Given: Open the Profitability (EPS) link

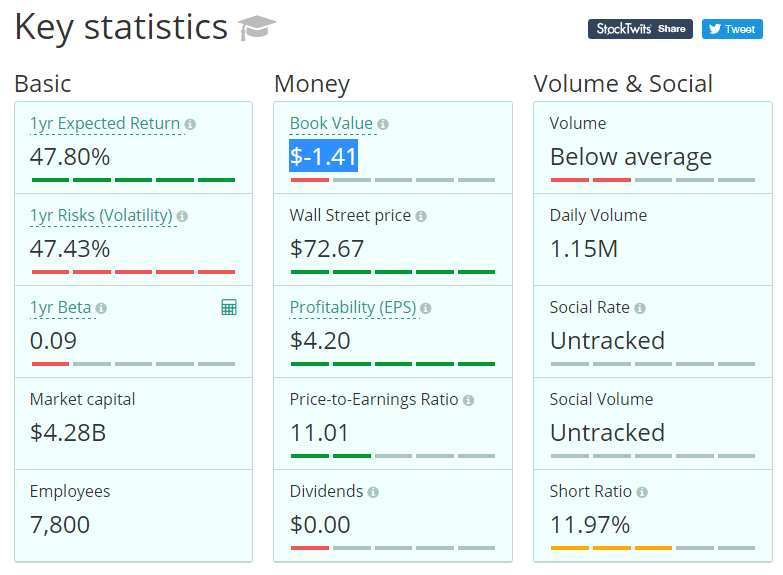Looking at the screenshot, I should tap(353, 307).
